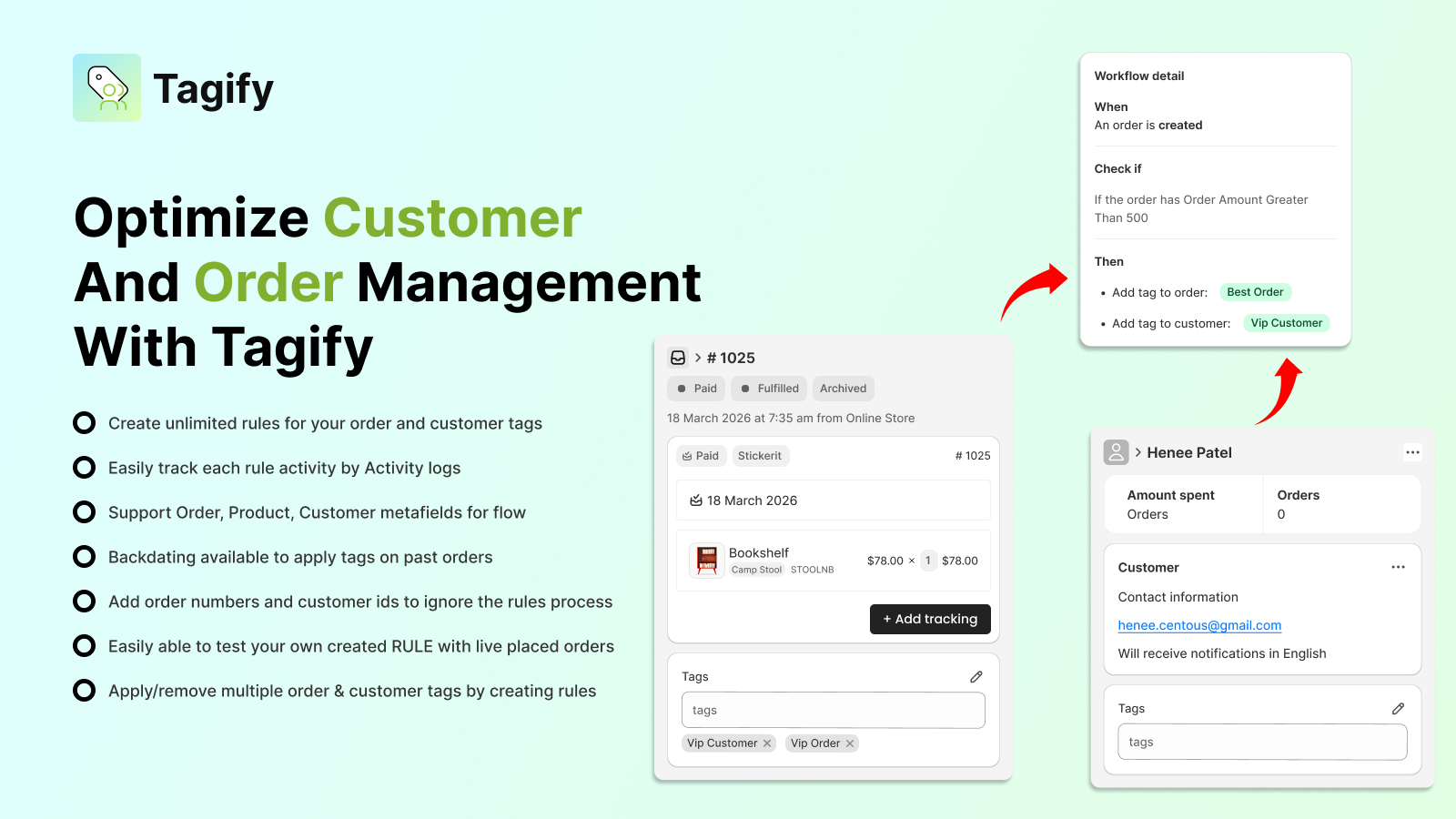Select the Paid badge beside Fulfilled
The height and width of the screenshot is (819, 1456).
[x=696, y=389]
